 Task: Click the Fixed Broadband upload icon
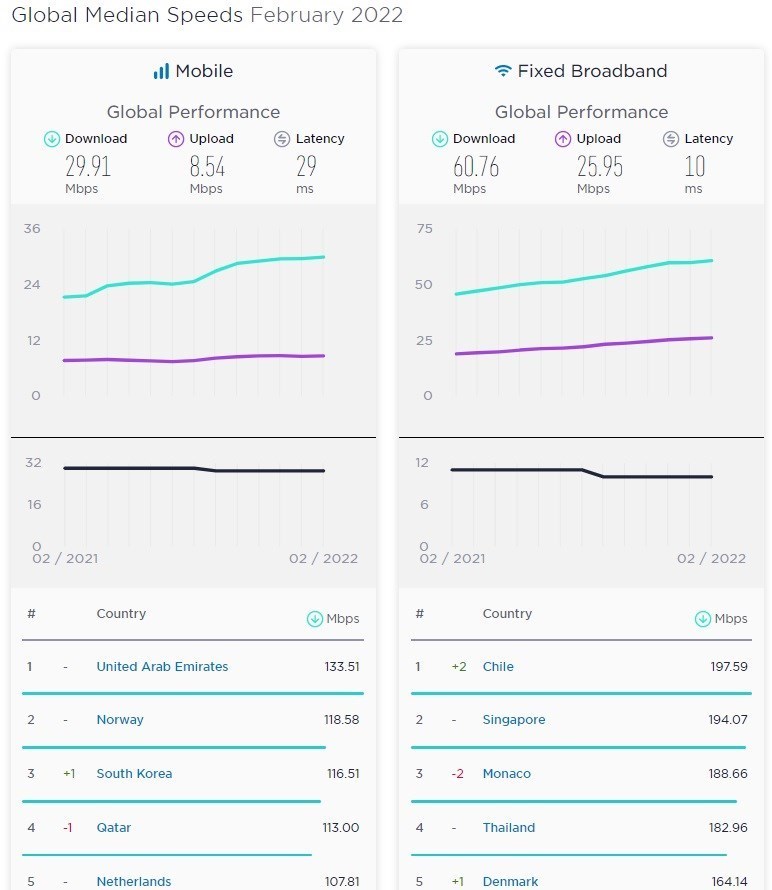coord(563,140)
